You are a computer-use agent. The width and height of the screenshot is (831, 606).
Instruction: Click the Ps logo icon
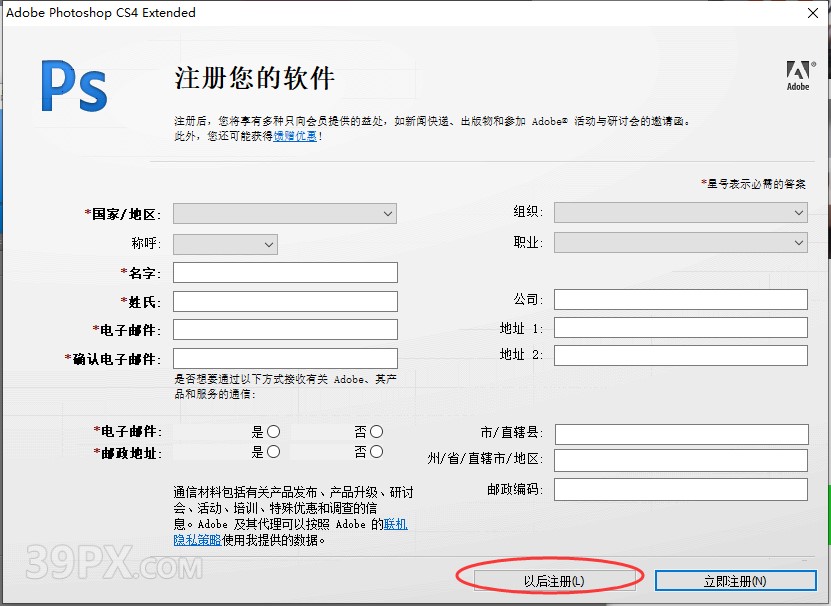pos(73,87)
